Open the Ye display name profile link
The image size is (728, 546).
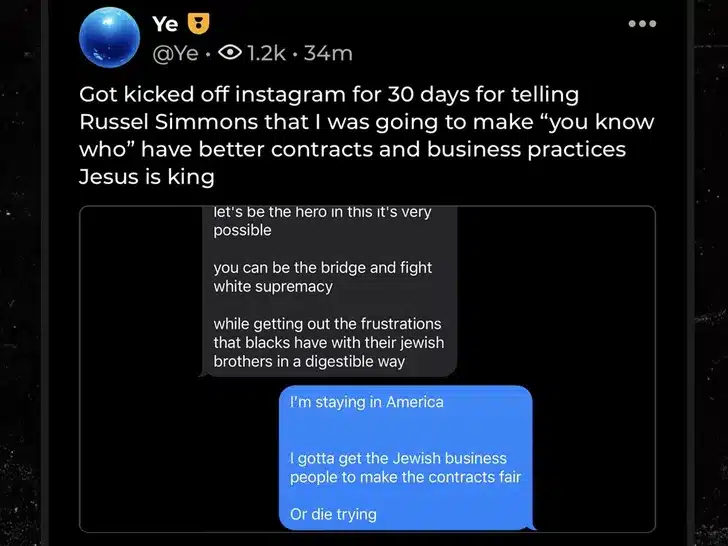[165, 24]
